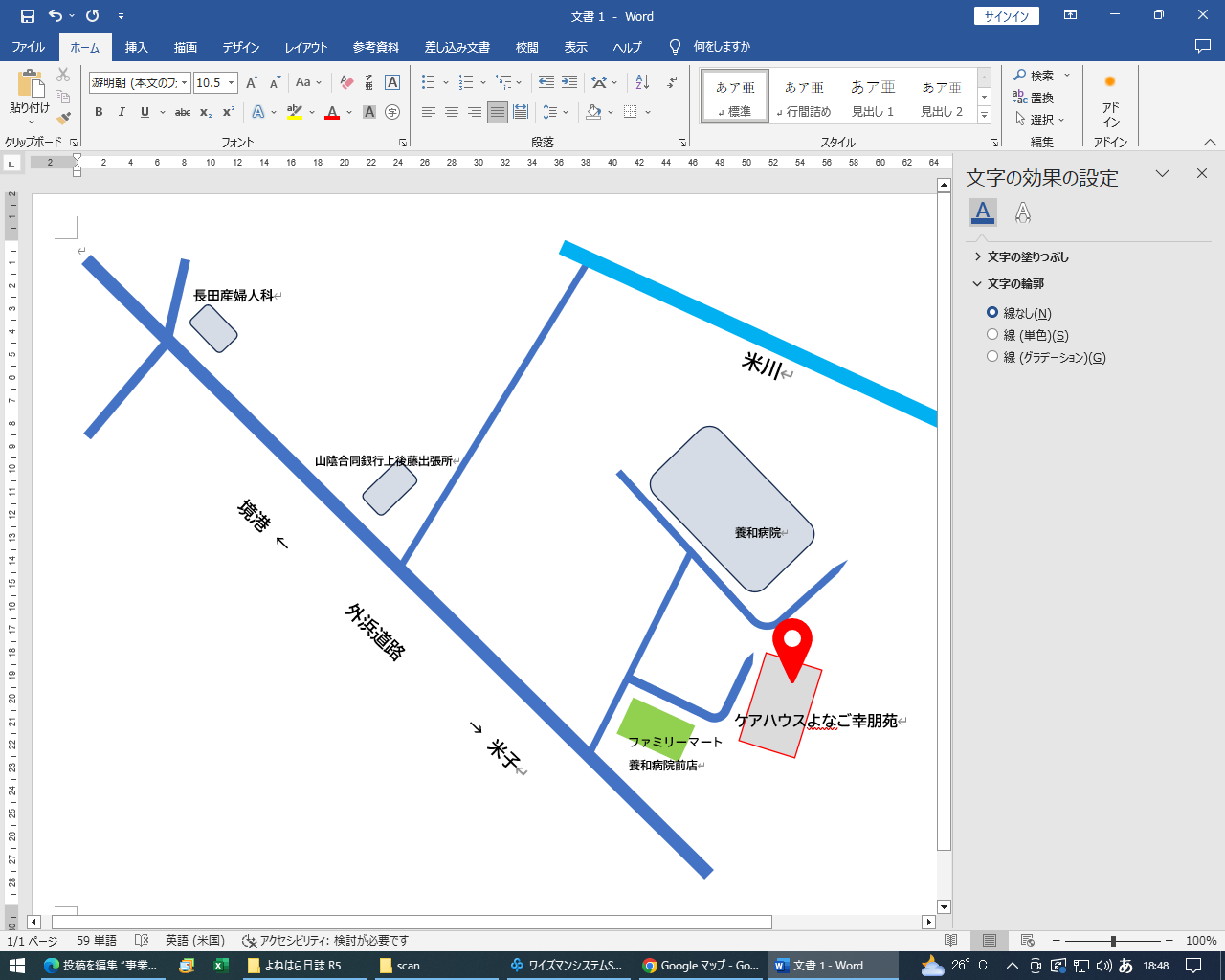Undo the last action

[x=56, y=16]
